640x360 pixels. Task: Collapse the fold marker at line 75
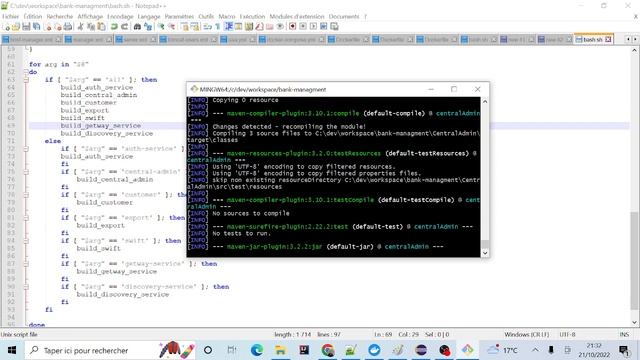coord(26,172)
